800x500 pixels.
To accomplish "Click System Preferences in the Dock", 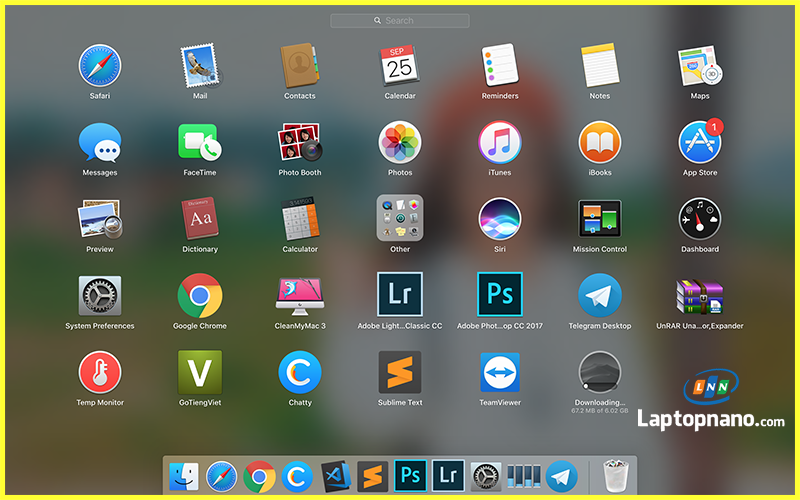I will click(x=486, y=477).
